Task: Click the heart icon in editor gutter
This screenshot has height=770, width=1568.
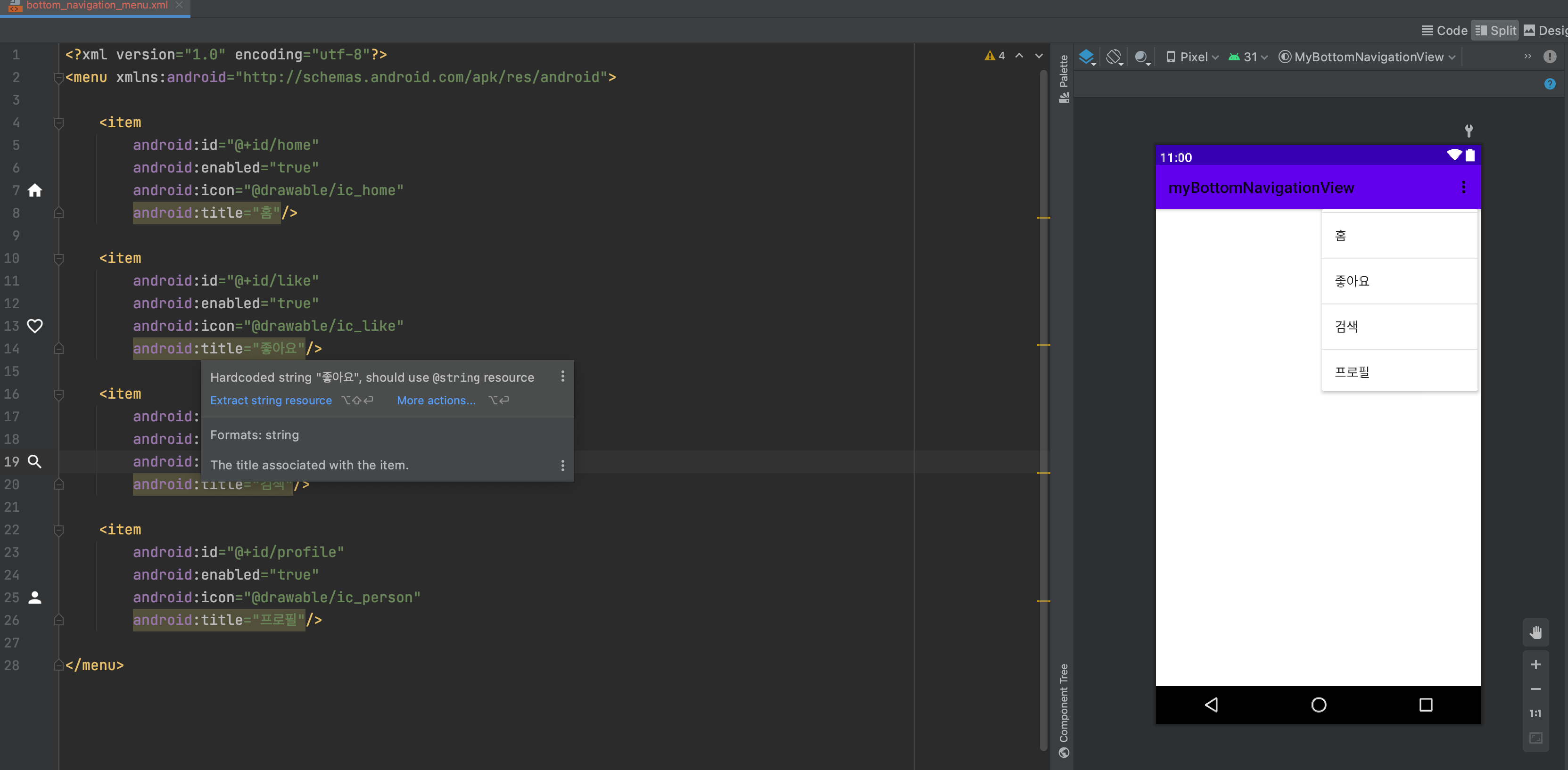Action: coord(35,326)
